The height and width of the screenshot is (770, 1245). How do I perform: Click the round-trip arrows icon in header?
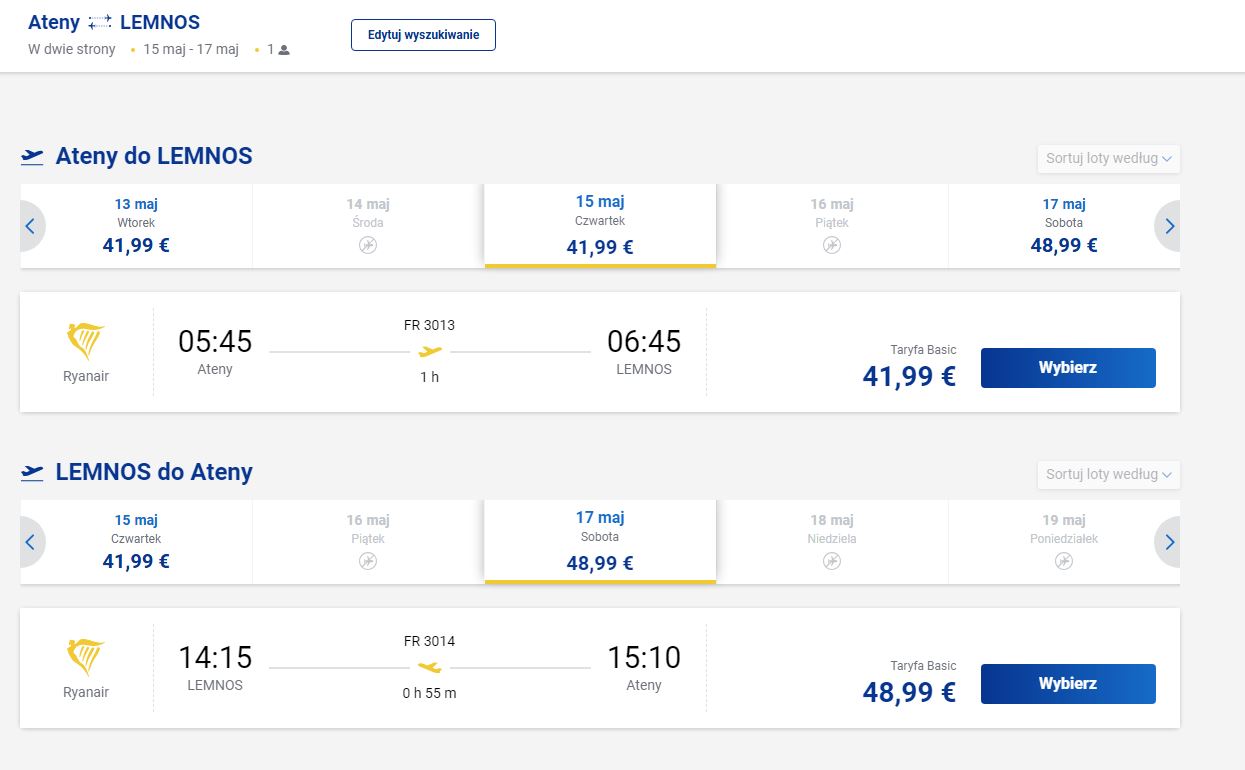click(100, 22)
